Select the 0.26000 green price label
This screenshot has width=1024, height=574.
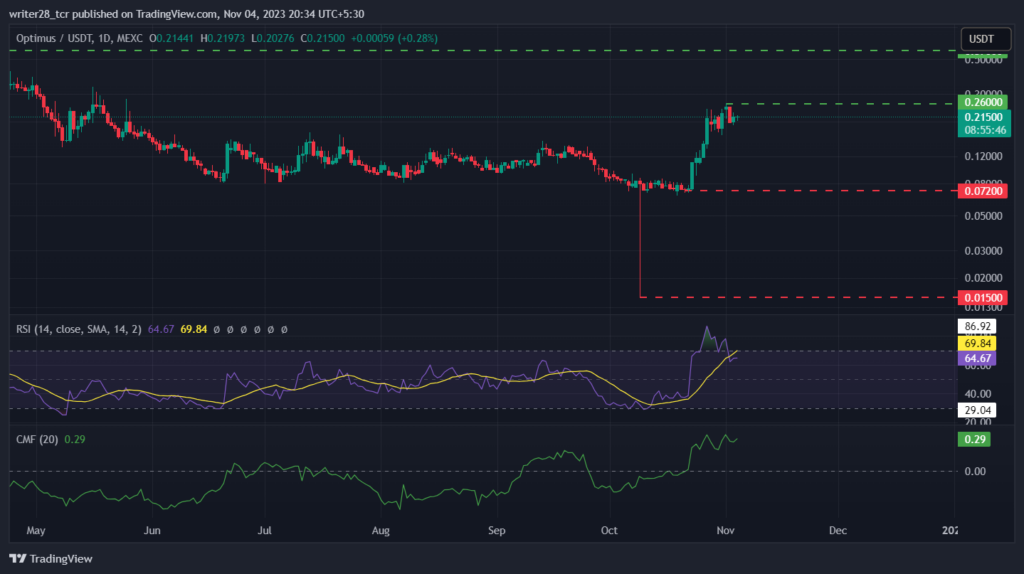983,102
